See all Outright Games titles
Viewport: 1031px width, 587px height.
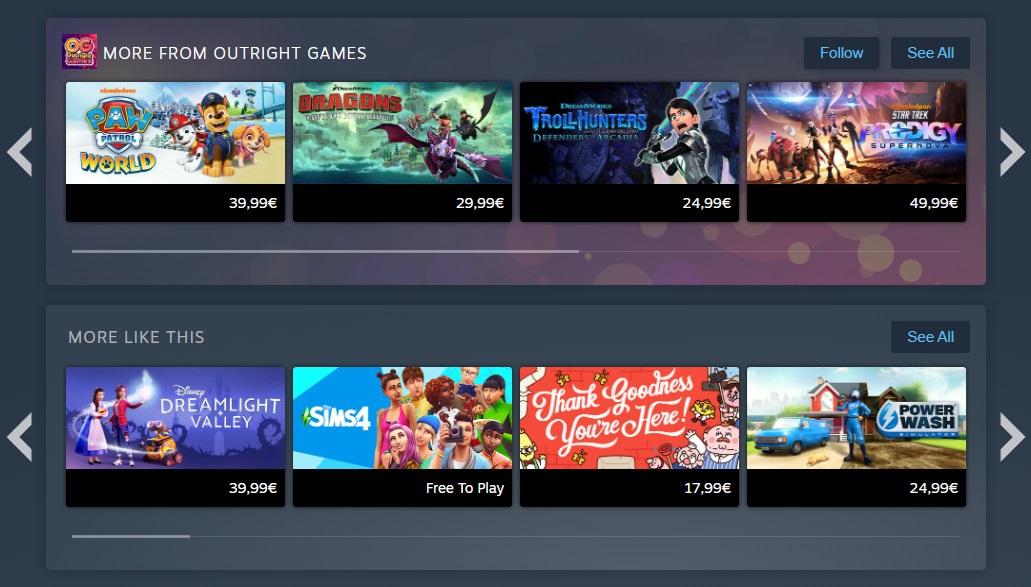point(930,53)
